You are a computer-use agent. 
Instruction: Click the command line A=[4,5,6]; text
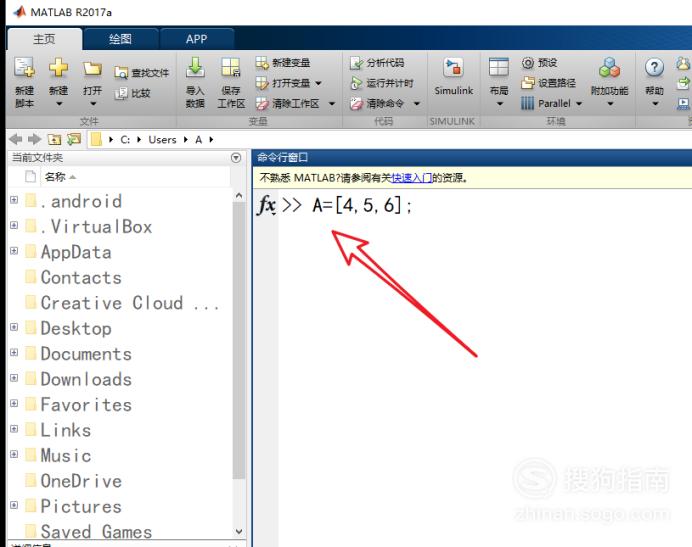pos(362,206)
